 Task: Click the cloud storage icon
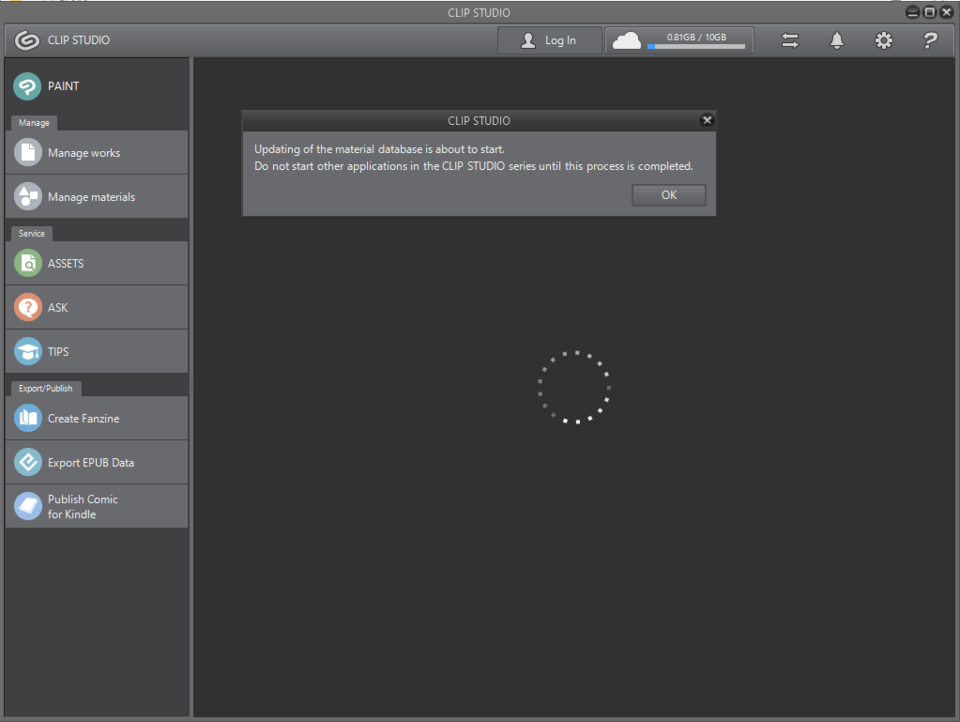(x=625, y=40)
